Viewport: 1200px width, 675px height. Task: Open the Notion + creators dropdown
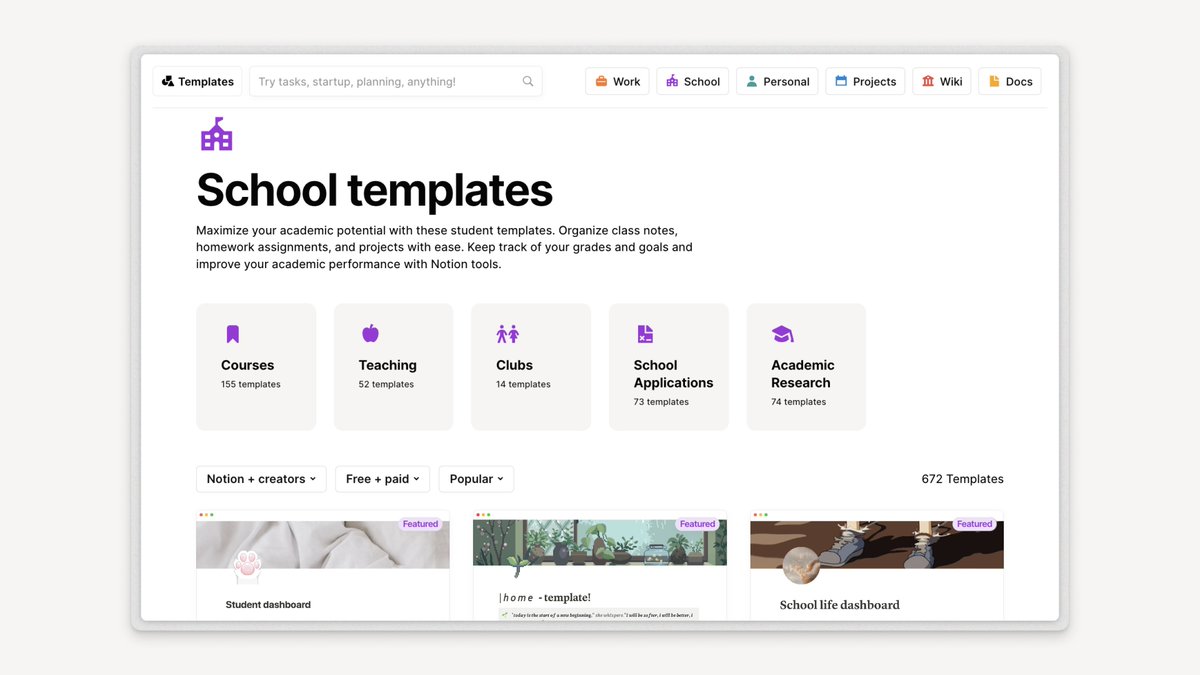coord(262,479)
